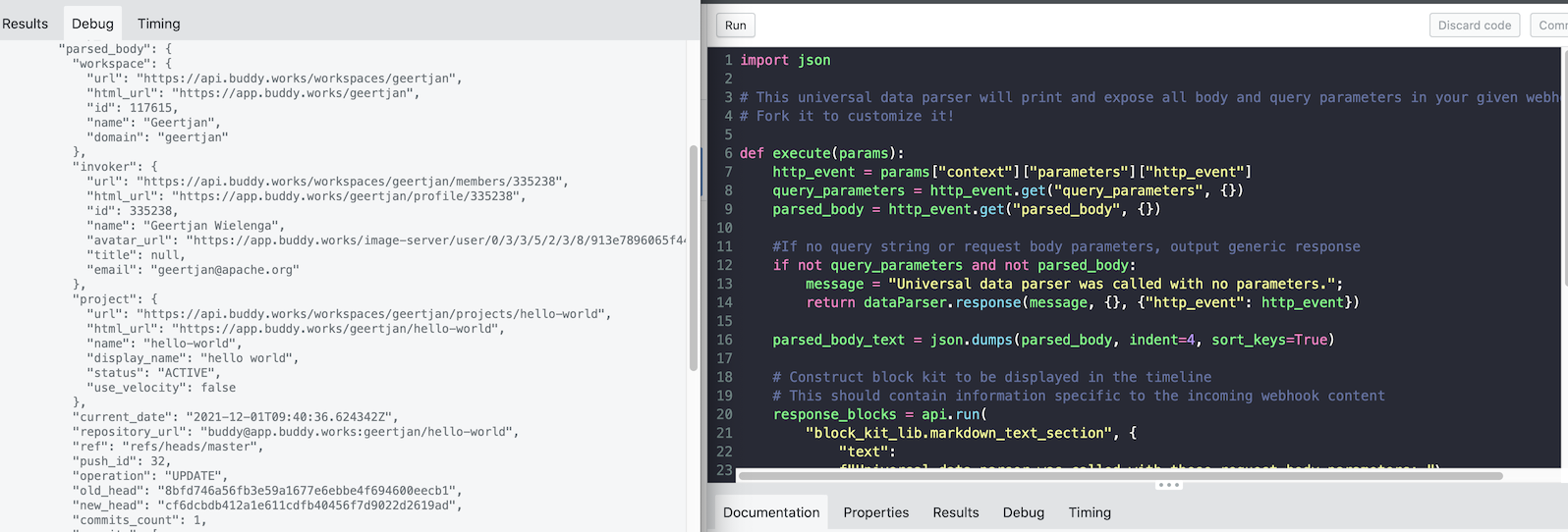Click the Run button
Image resolution: width=1568 pixels, height=532 pixels.
(736, 26)
